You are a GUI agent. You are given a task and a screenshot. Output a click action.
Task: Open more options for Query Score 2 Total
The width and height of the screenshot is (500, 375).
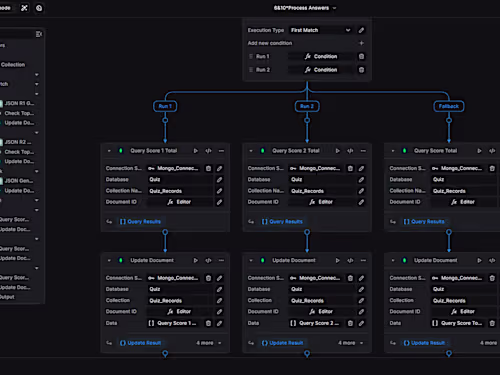[x=363, y=151]
